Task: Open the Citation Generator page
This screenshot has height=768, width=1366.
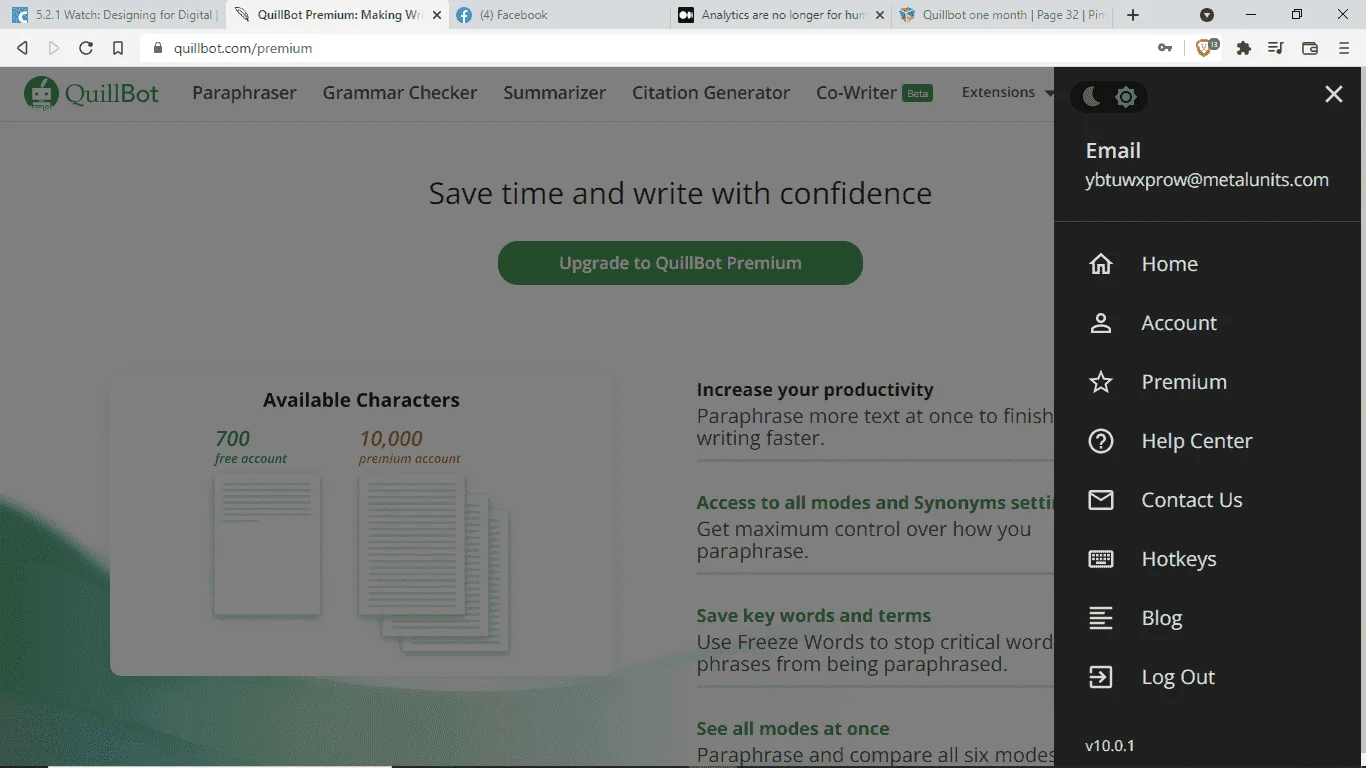Action: tap(711, 93)
